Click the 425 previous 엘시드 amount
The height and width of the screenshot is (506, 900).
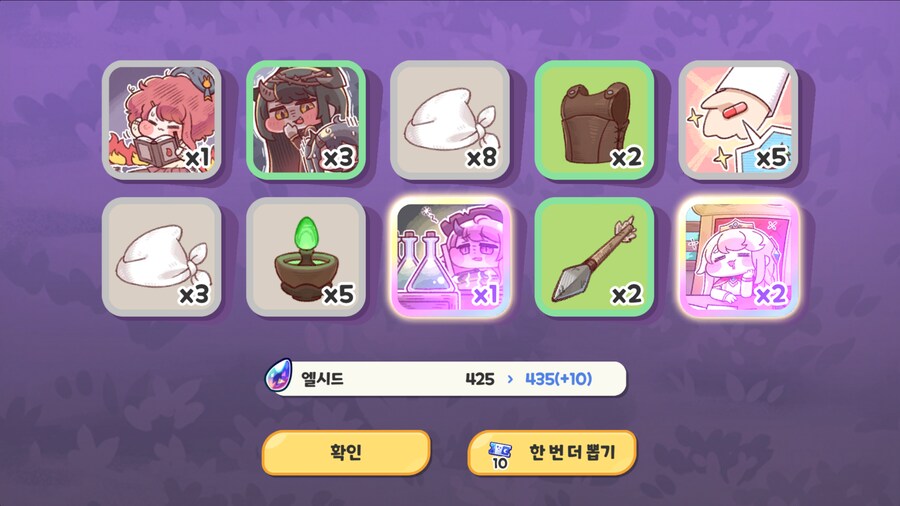coord(480,379)
